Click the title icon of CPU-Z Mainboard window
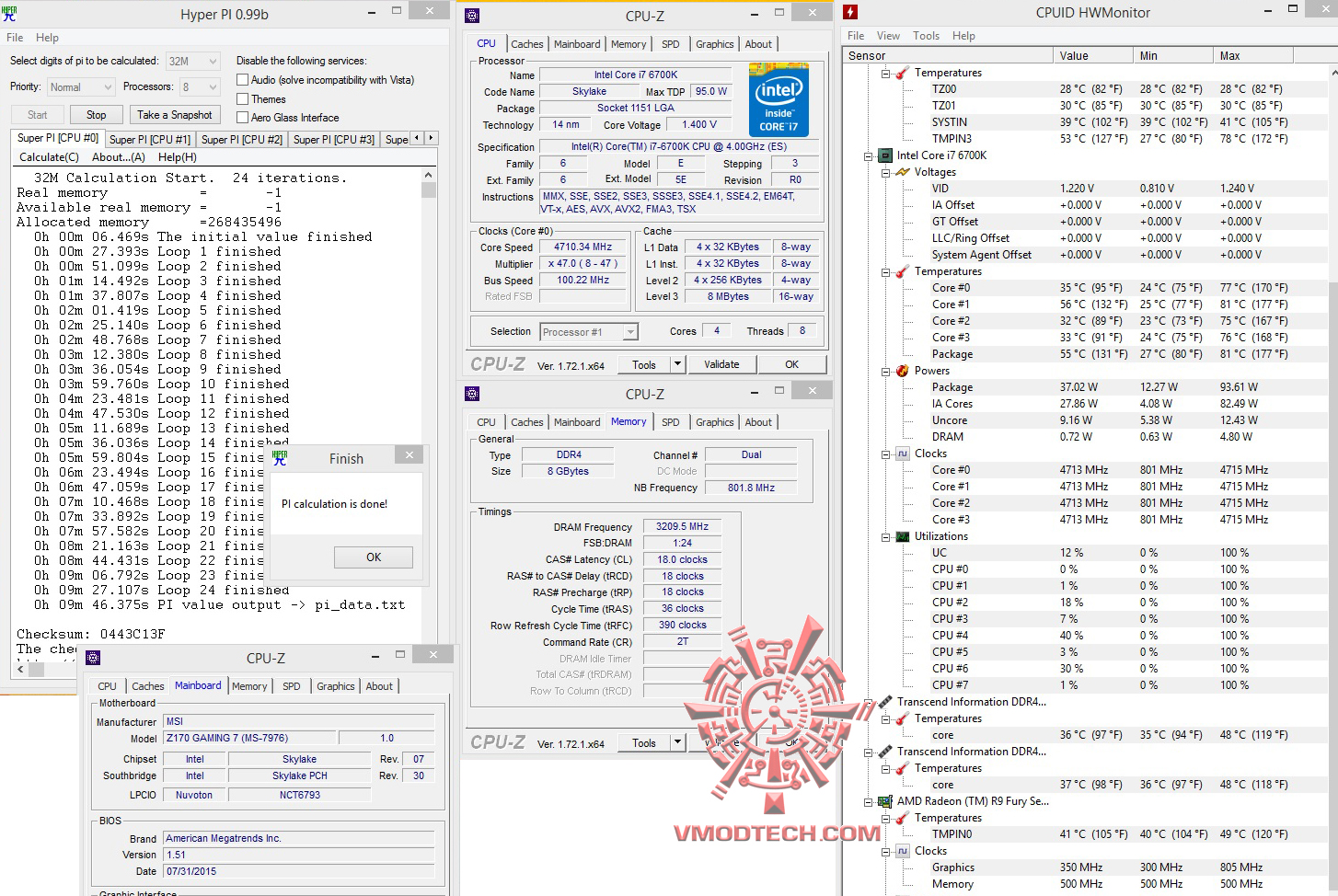 pyautogui.click(x=93, y=658)
